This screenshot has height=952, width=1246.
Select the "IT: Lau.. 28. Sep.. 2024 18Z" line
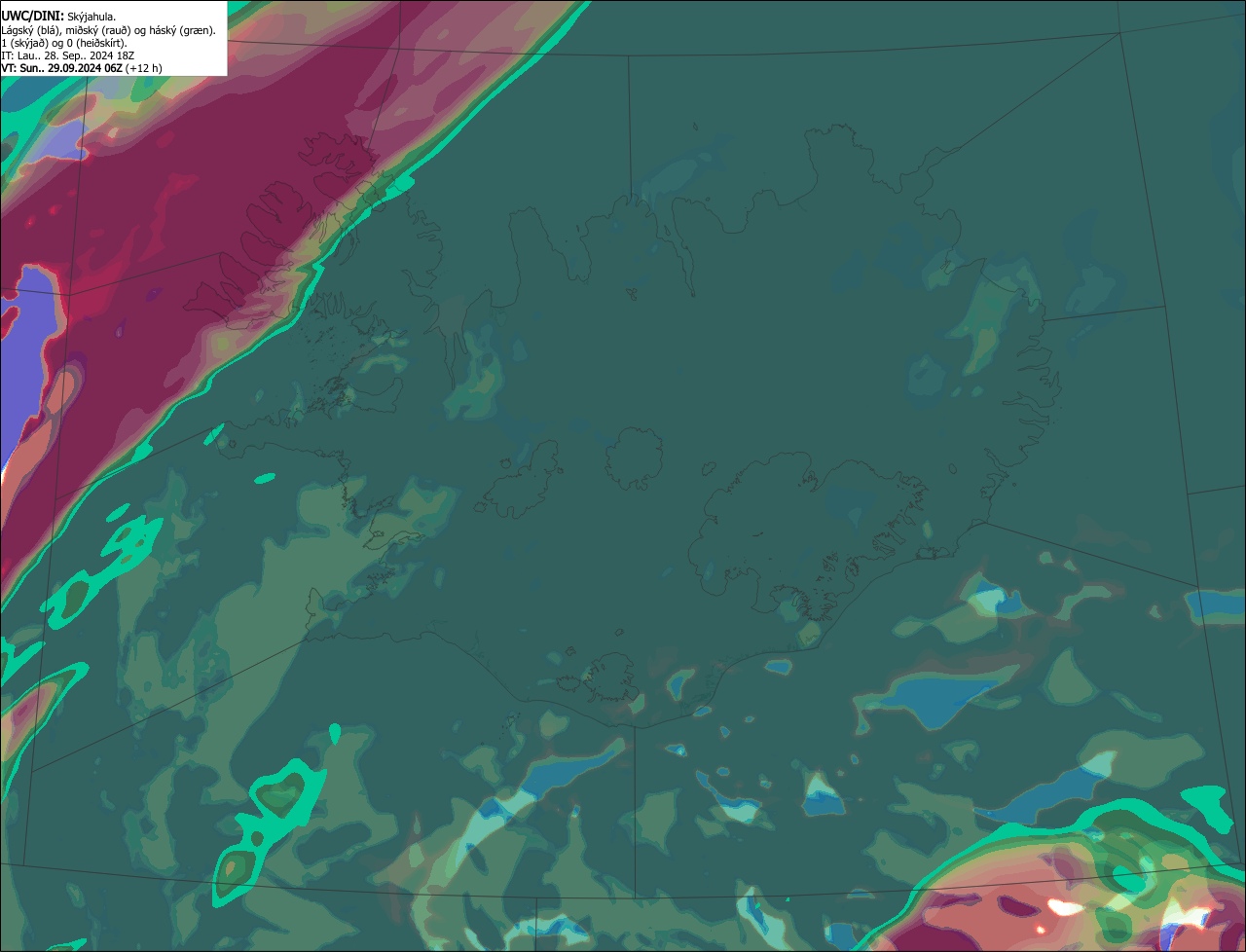(x=68, y=55)
